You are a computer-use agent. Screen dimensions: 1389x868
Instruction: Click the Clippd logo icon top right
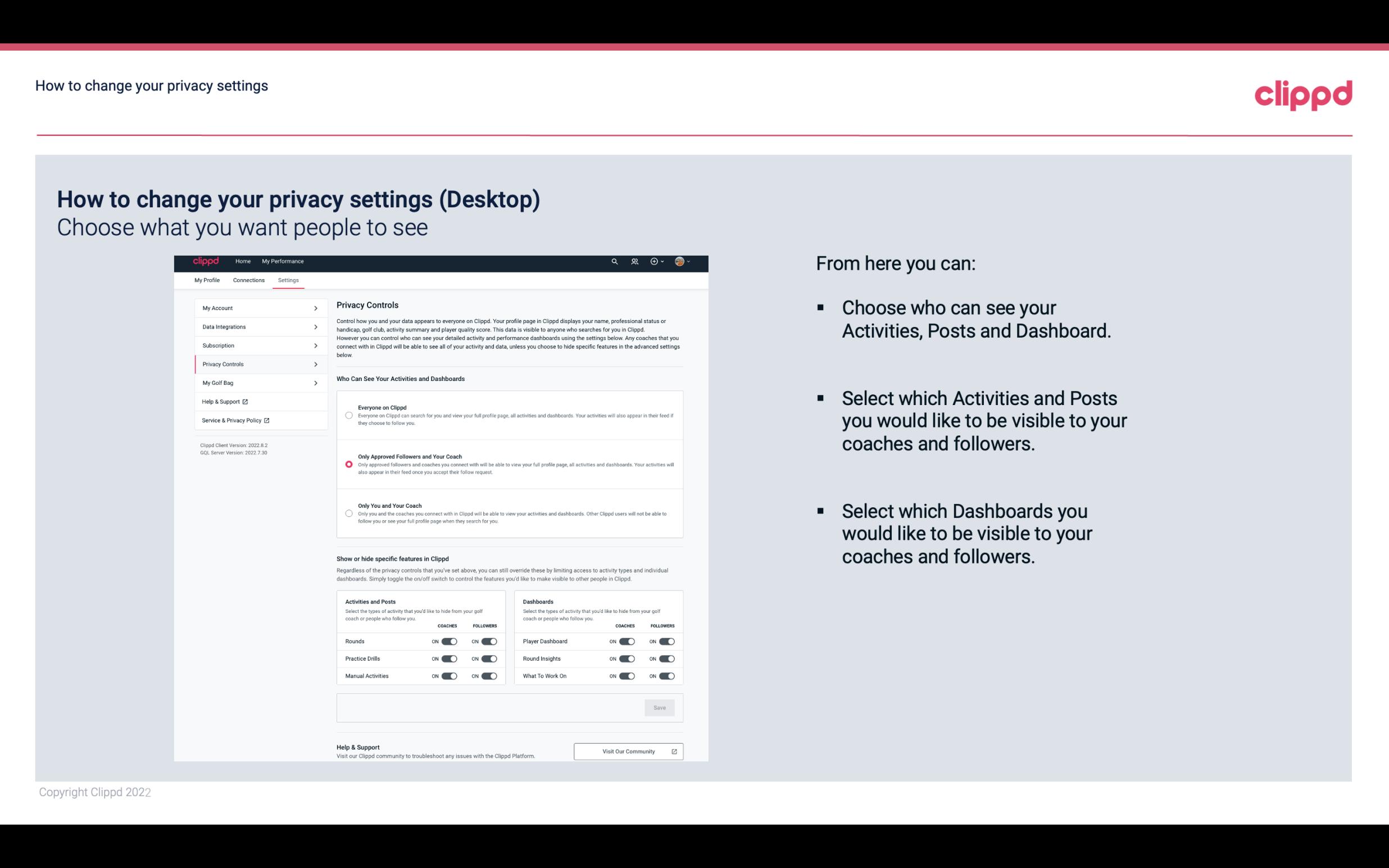(x=1303, y=94)
